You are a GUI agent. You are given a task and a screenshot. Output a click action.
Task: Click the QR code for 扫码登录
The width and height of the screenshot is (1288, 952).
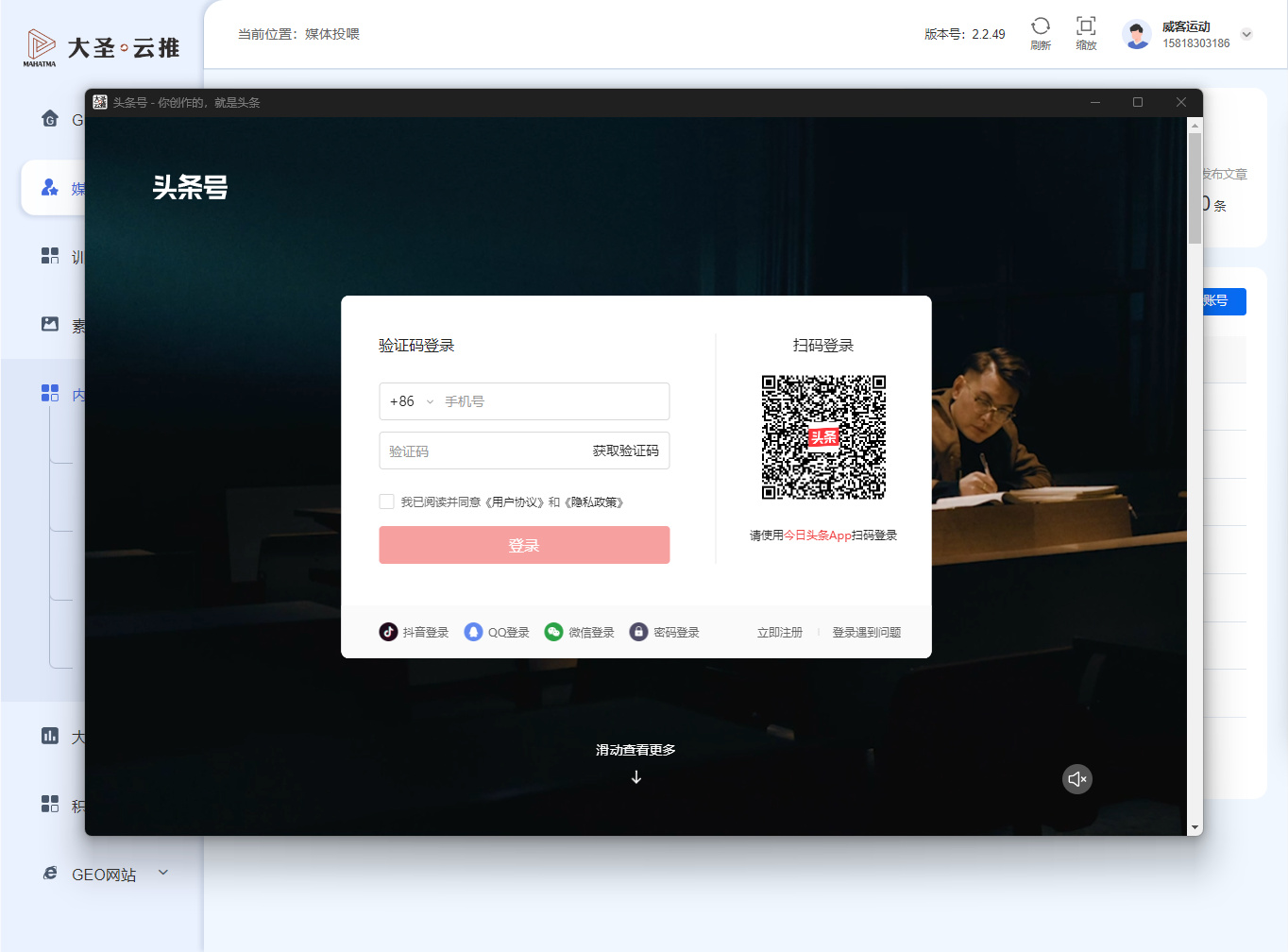823,437
